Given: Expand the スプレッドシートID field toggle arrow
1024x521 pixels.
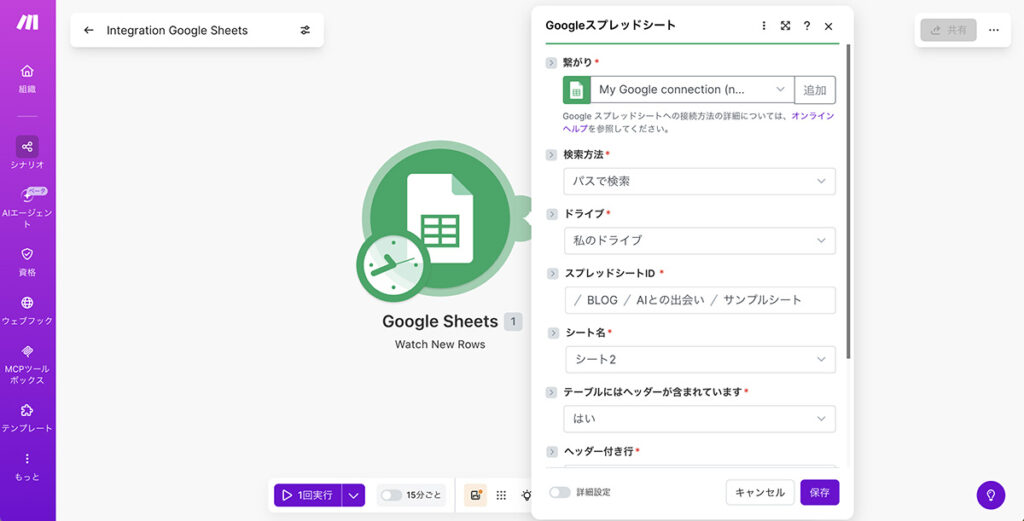Looking at the screenshot, I should click(x=552, y=273).
